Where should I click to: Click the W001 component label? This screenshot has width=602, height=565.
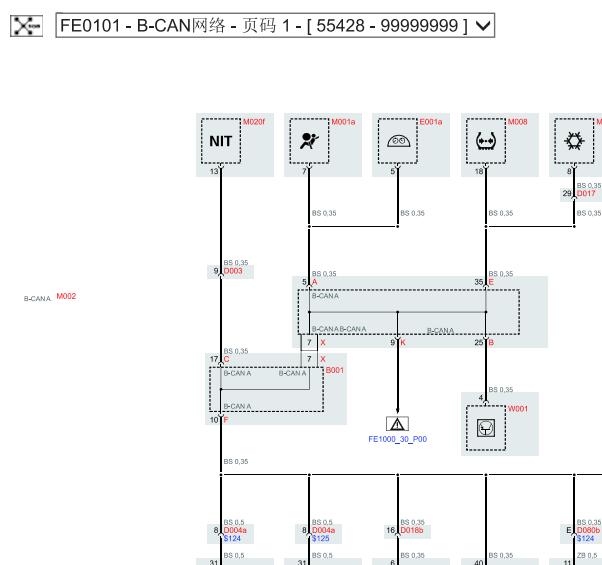[517, 408]
